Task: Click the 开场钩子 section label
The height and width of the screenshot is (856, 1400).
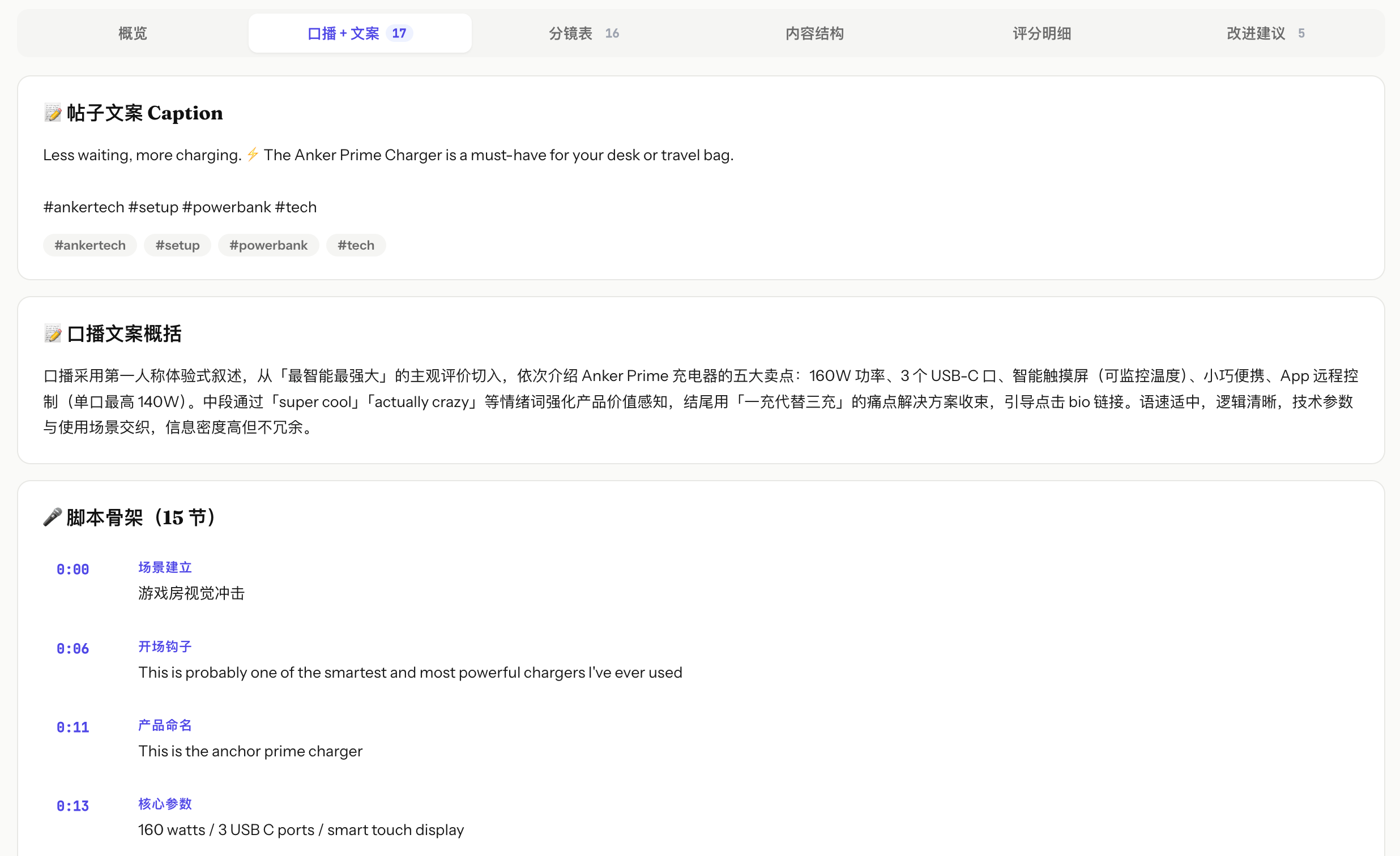Action: [x=165, y=647]
